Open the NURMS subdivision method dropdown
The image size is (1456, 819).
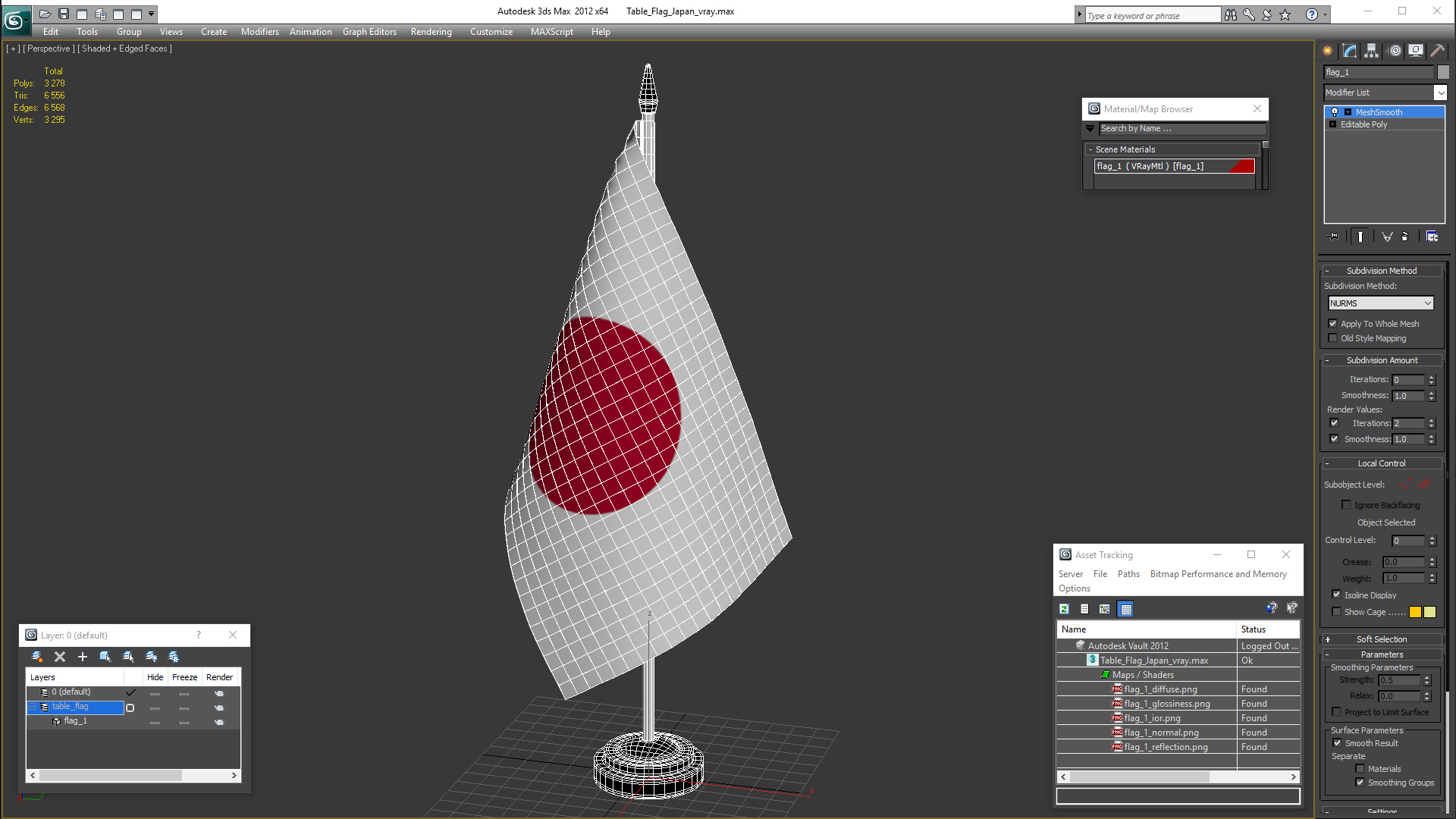[x=1381, y=303]
